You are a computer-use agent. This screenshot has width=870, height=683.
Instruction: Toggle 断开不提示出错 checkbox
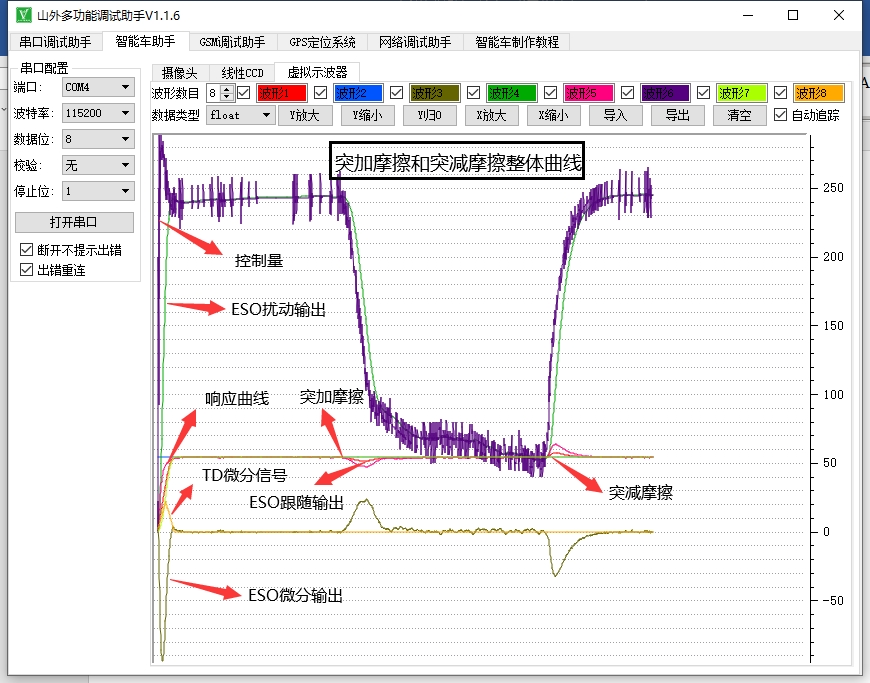pyautogui.click(x=26, y=250)
